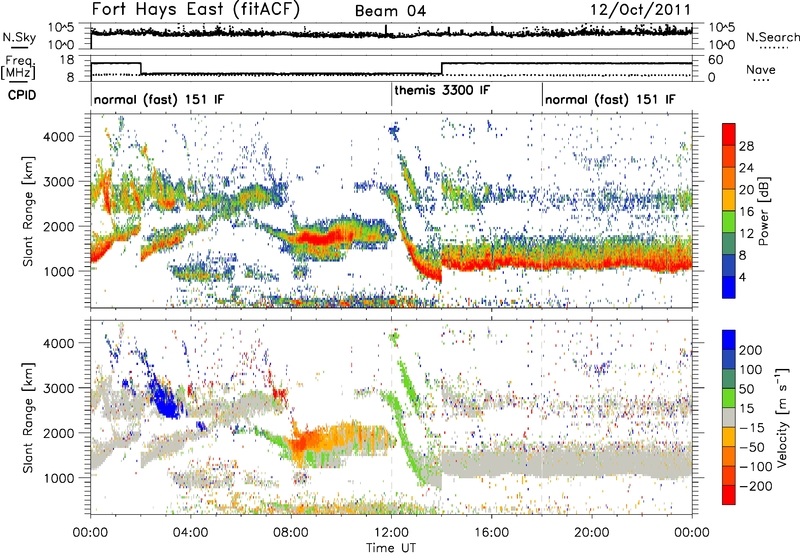Pick the teal 8–12 dB Power colorbar segment
The width and height of the screenshot is (800, 554).
[x=729, y=245]
